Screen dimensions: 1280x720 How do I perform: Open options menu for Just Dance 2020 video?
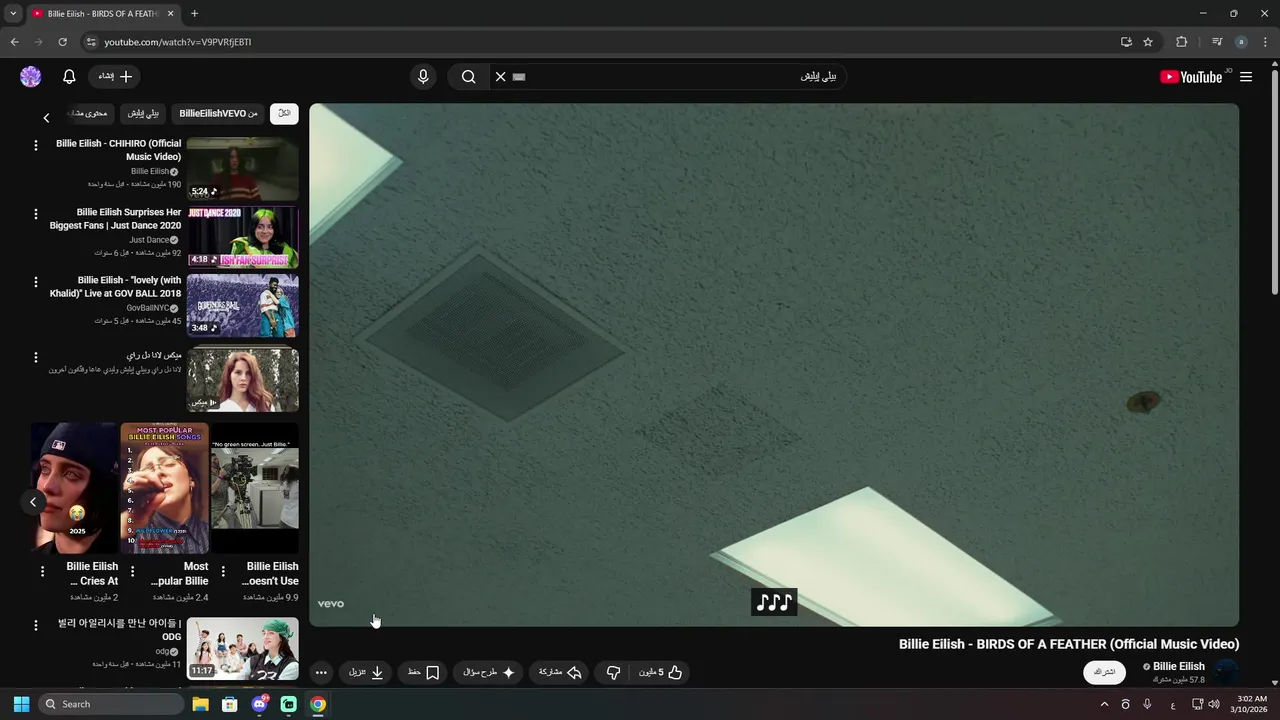click(36, 214)
